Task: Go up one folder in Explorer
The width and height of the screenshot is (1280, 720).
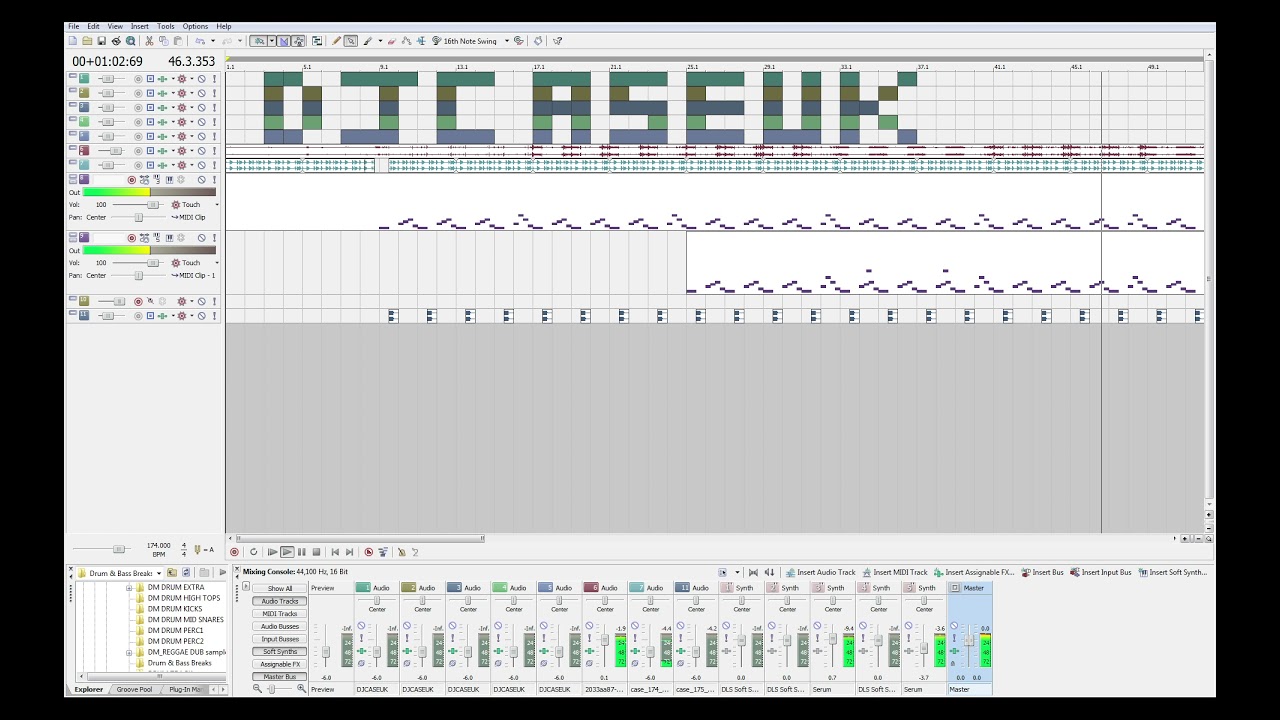Action: (174, 573)
